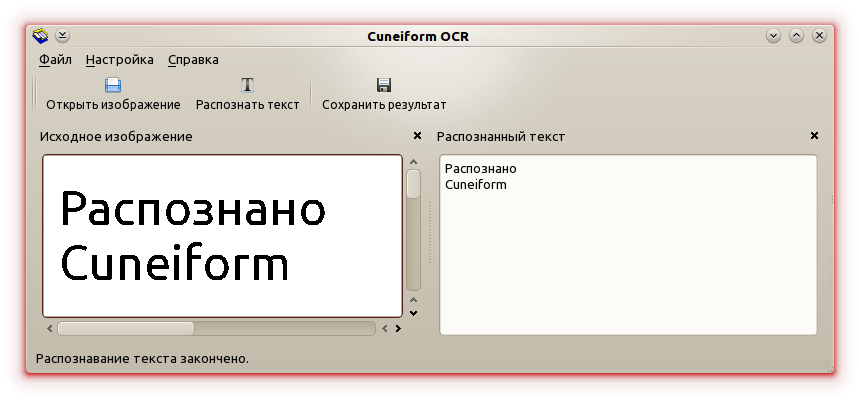Click the second left arrow near scrollbar right end
859x400 pixels.
click(x=385, y=329)
